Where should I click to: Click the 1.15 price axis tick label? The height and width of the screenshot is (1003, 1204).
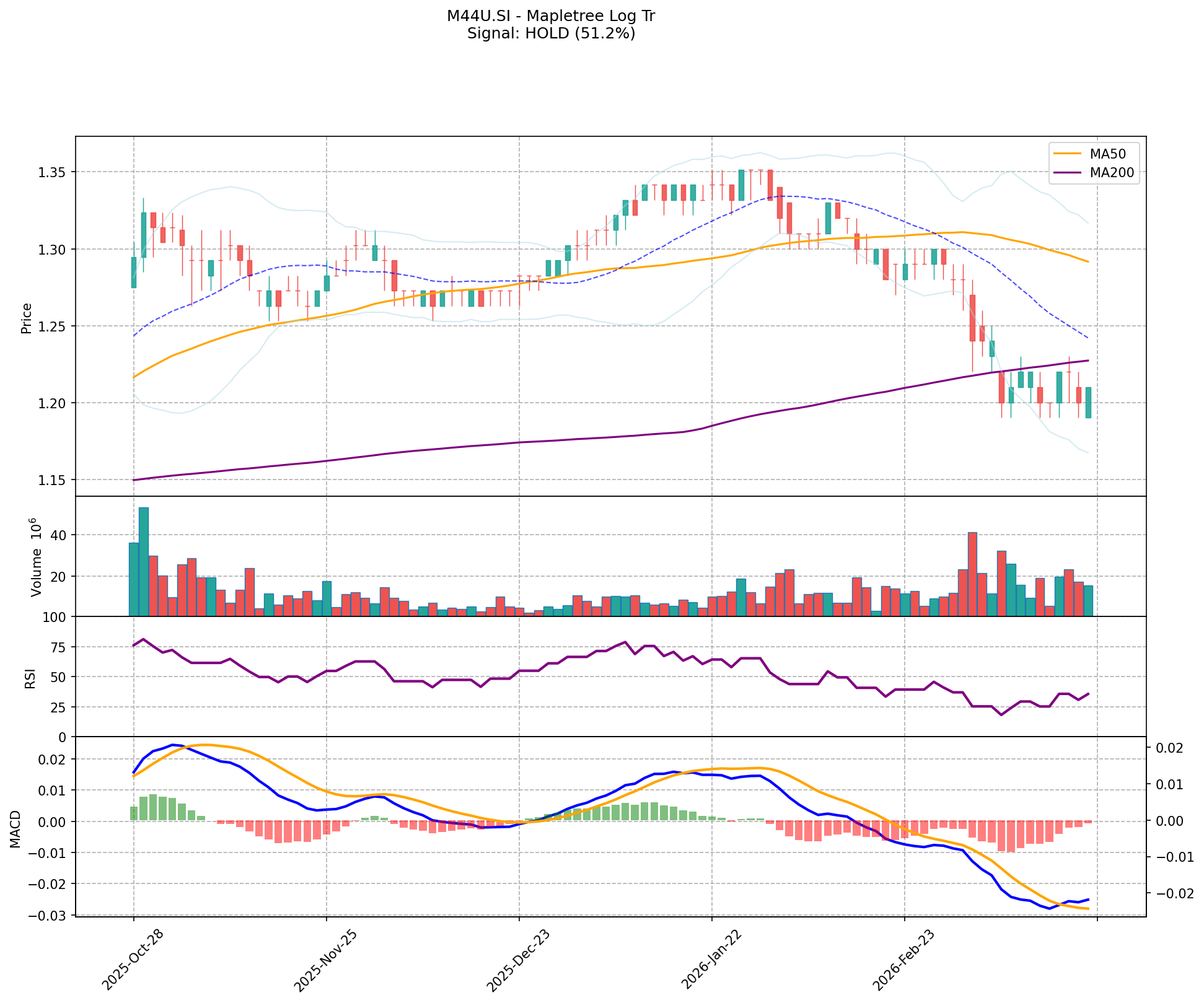(x=53, y=481)
